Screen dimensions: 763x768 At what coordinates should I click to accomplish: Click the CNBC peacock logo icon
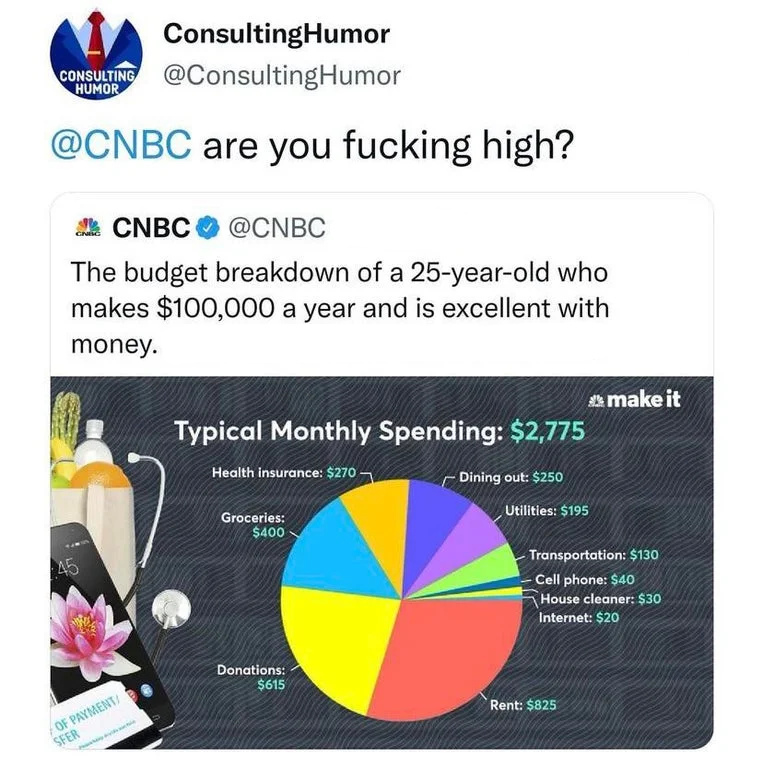tap(89, 228)
